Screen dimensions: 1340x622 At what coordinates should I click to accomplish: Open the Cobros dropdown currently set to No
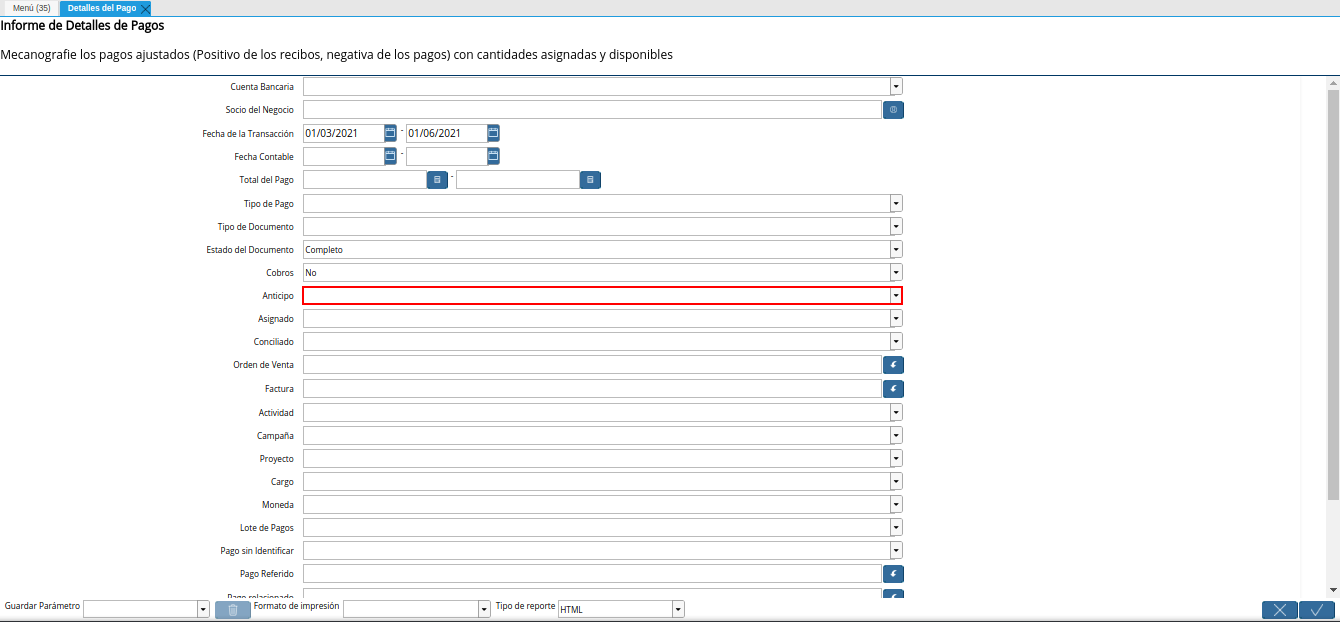click(x=895, y=272)
